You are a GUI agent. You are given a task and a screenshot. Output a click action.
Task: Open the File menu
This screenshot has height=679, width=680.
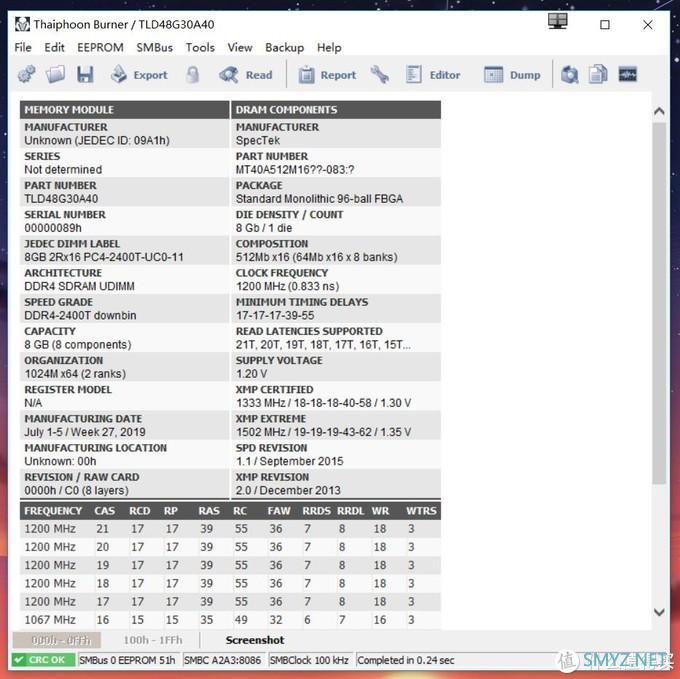pos(23,47)
